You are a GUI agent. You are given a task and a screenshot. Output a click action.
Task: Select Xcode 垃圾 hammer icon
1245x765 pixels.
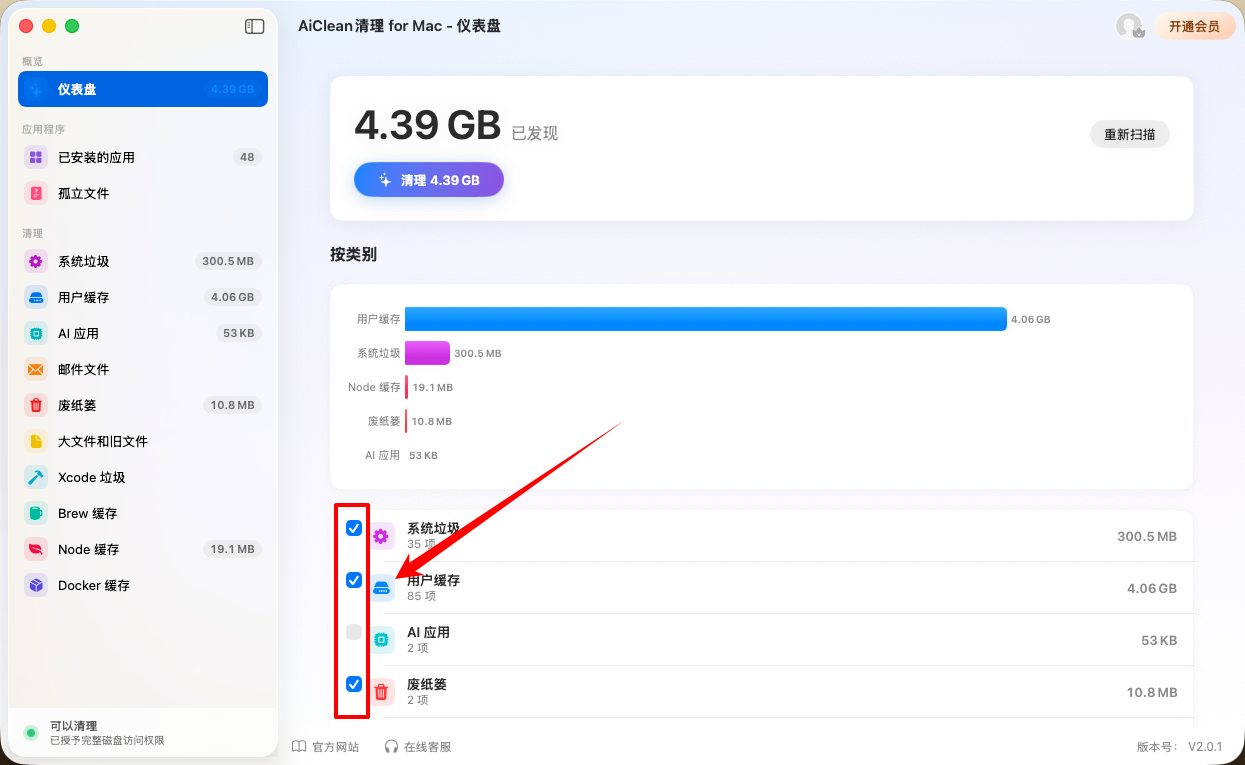pyautogui.click(x=36, y=477)
